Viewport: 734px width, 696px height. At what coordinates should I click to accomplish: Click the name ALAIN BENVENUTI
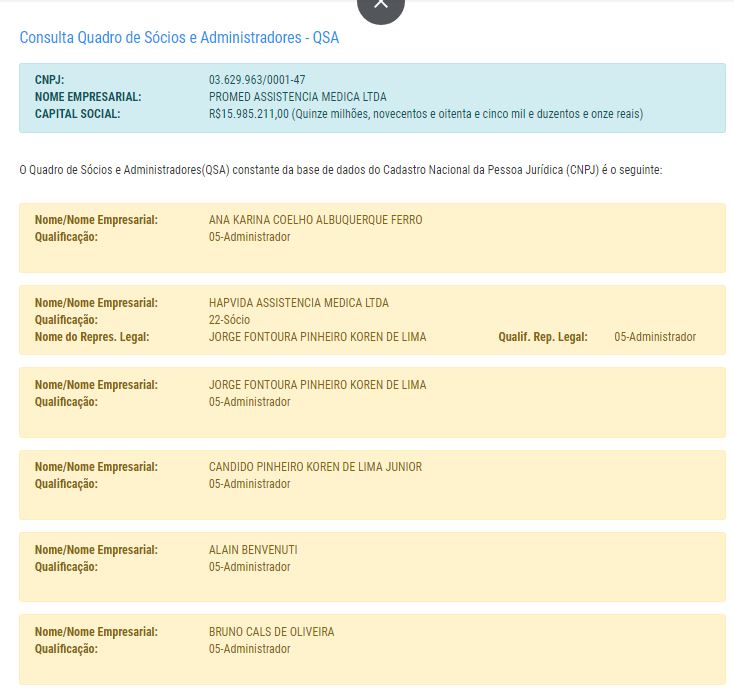pyautogui.click(x=253, y=550)
